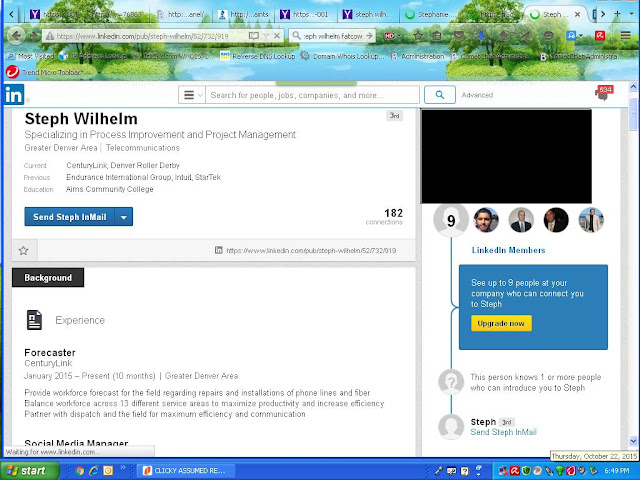The image size is (640, 480).
Task: Stop page loading with address bar X
Action: click(x=277, y=36)
